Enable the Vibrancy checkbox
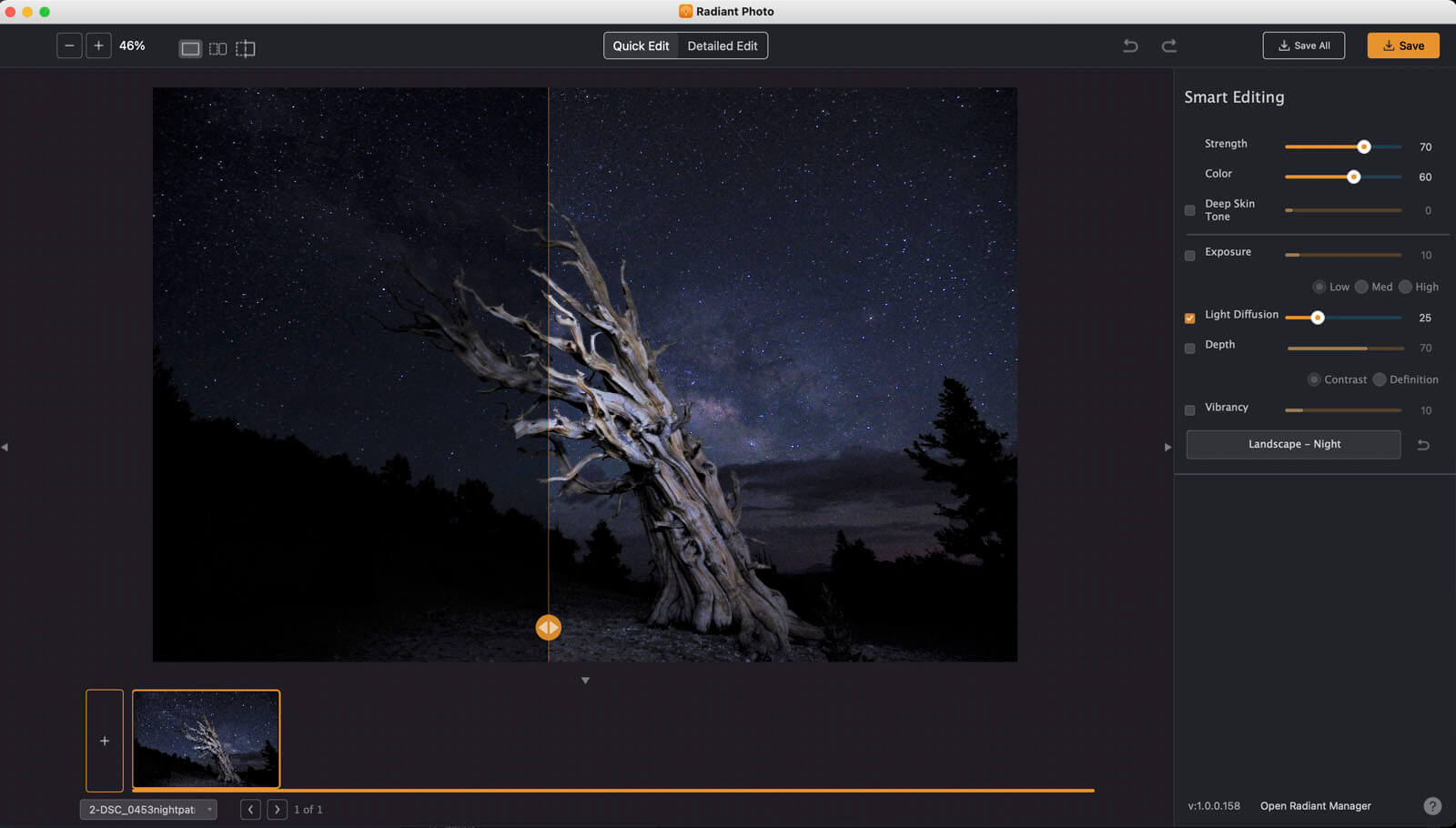 pos(1189,410)
